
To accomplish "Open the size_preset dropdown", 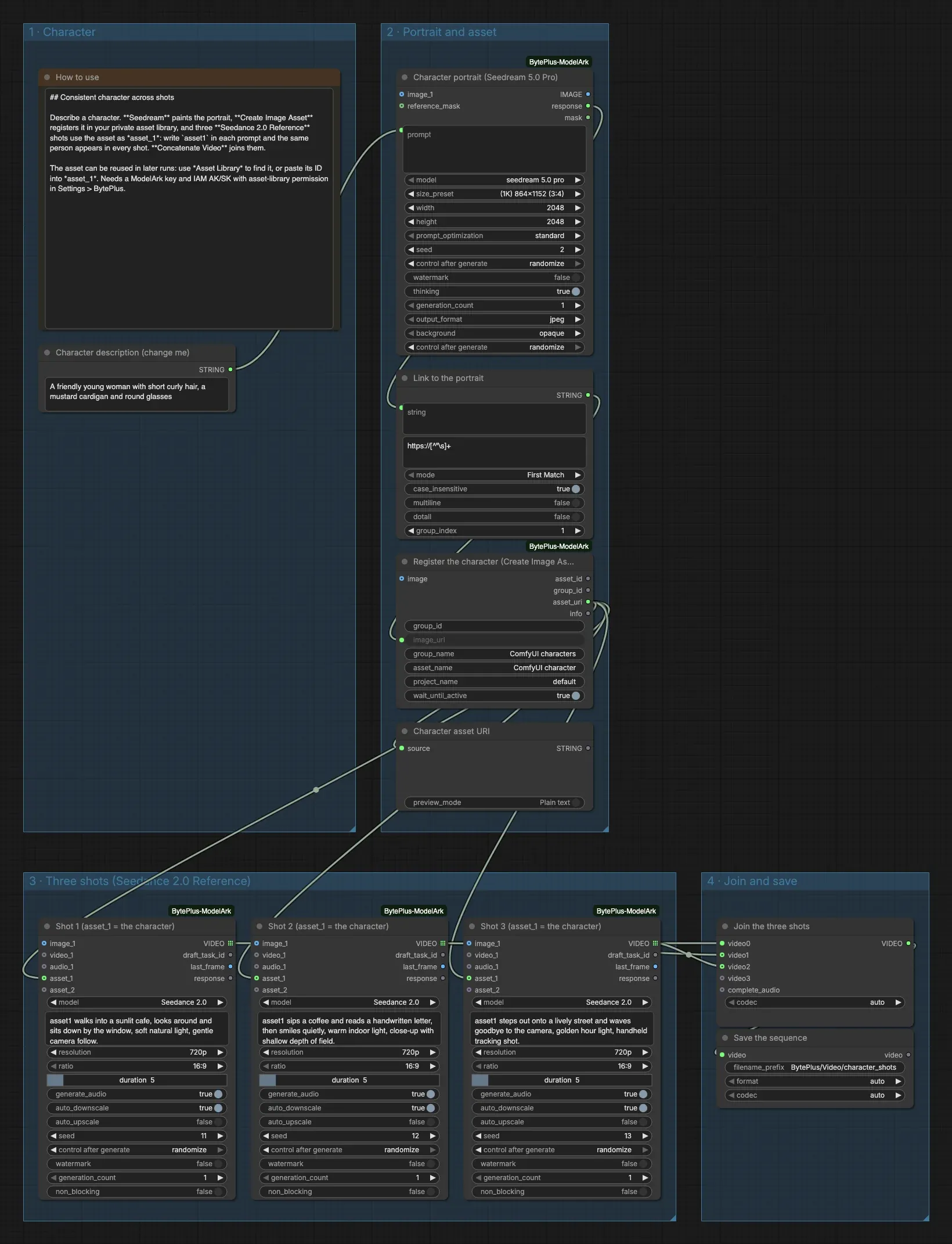I will (x=495, y=194).
